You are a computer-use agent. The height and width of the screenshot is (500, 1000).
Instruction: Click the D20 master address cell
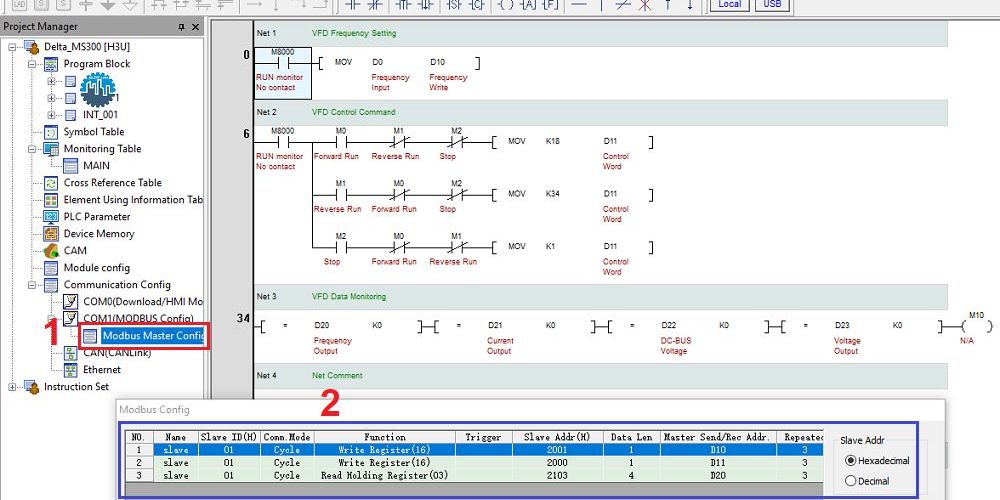point(718,476)
